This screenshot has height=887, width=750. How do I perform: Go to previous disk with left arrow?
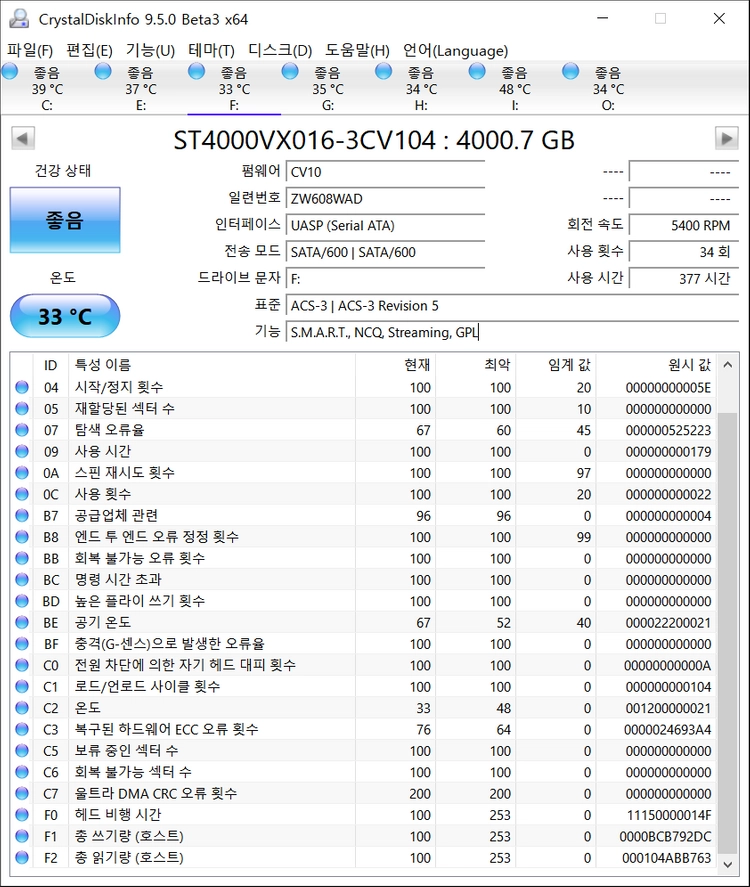click(23, 138)
